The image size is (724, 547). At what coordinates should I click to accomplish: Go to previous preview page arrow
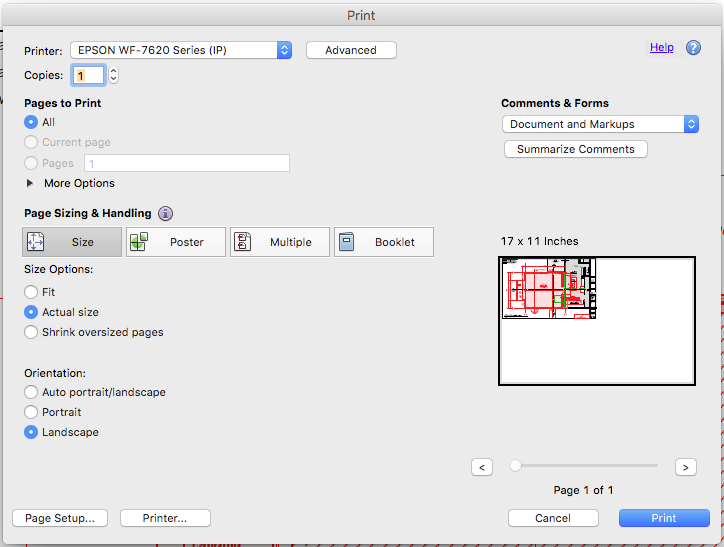click(x=482, y=467)
